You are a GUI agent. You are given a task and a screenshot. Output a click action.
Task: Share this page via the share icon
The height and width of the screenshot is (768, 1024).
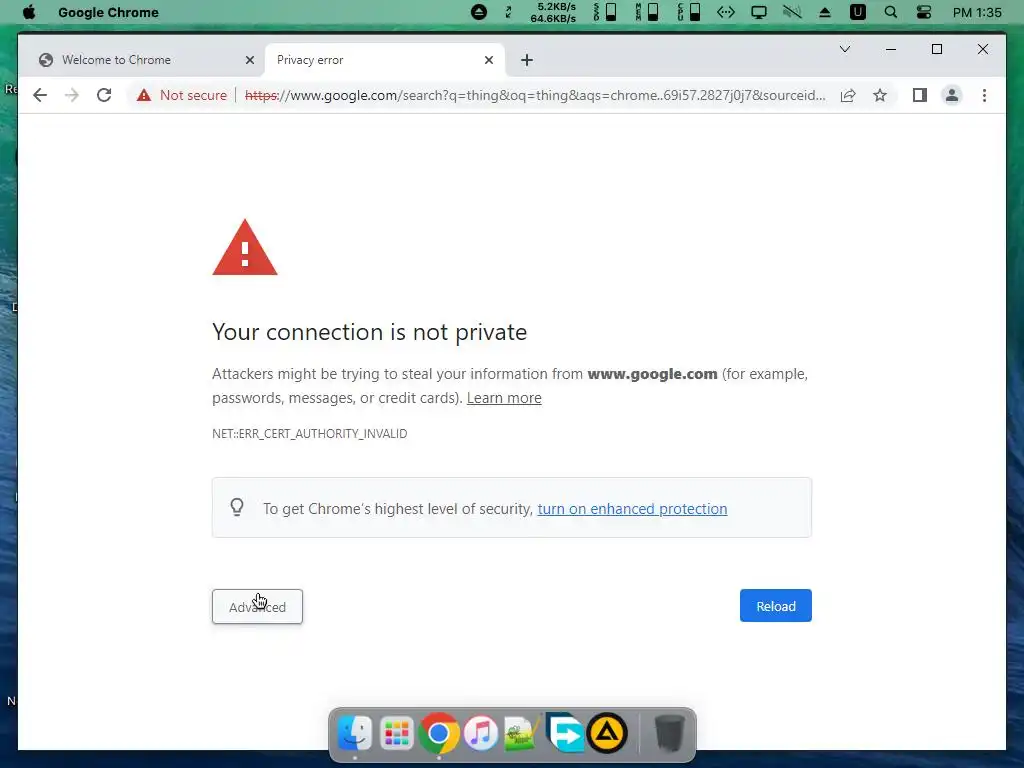[x=848, y=95]
